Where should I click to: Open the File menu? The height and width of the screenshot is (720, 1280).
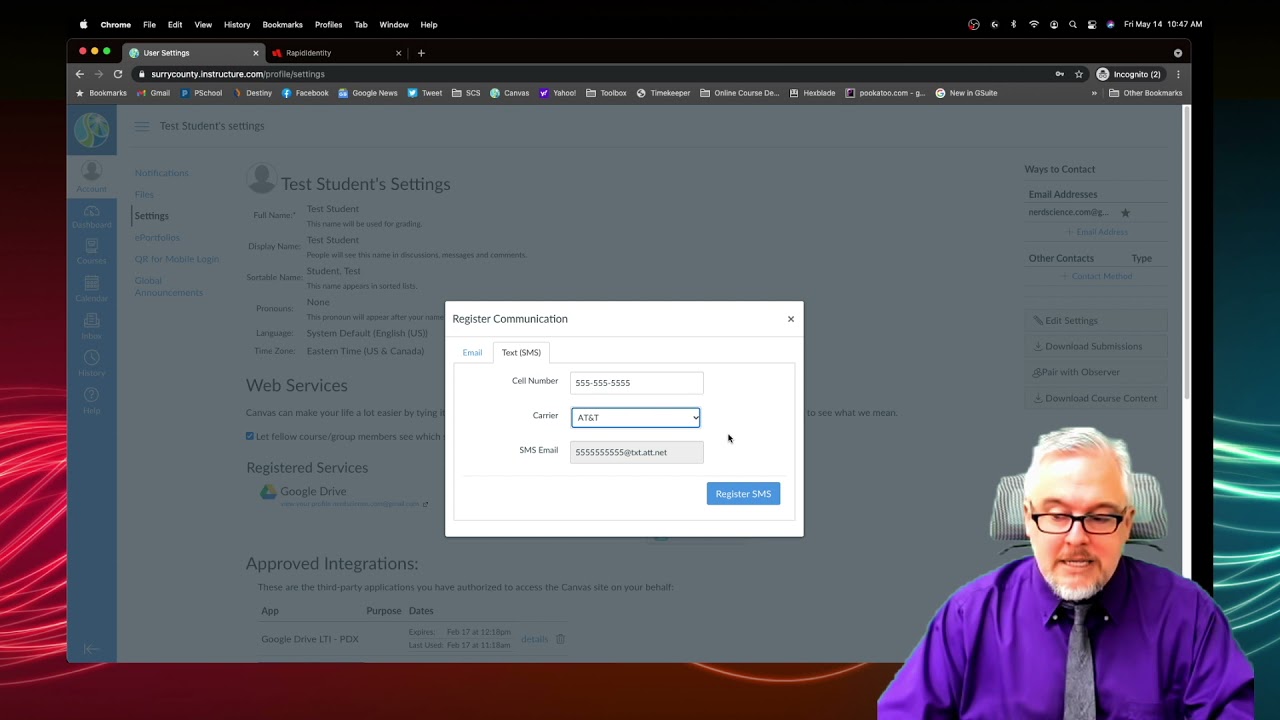coord(149,24)
